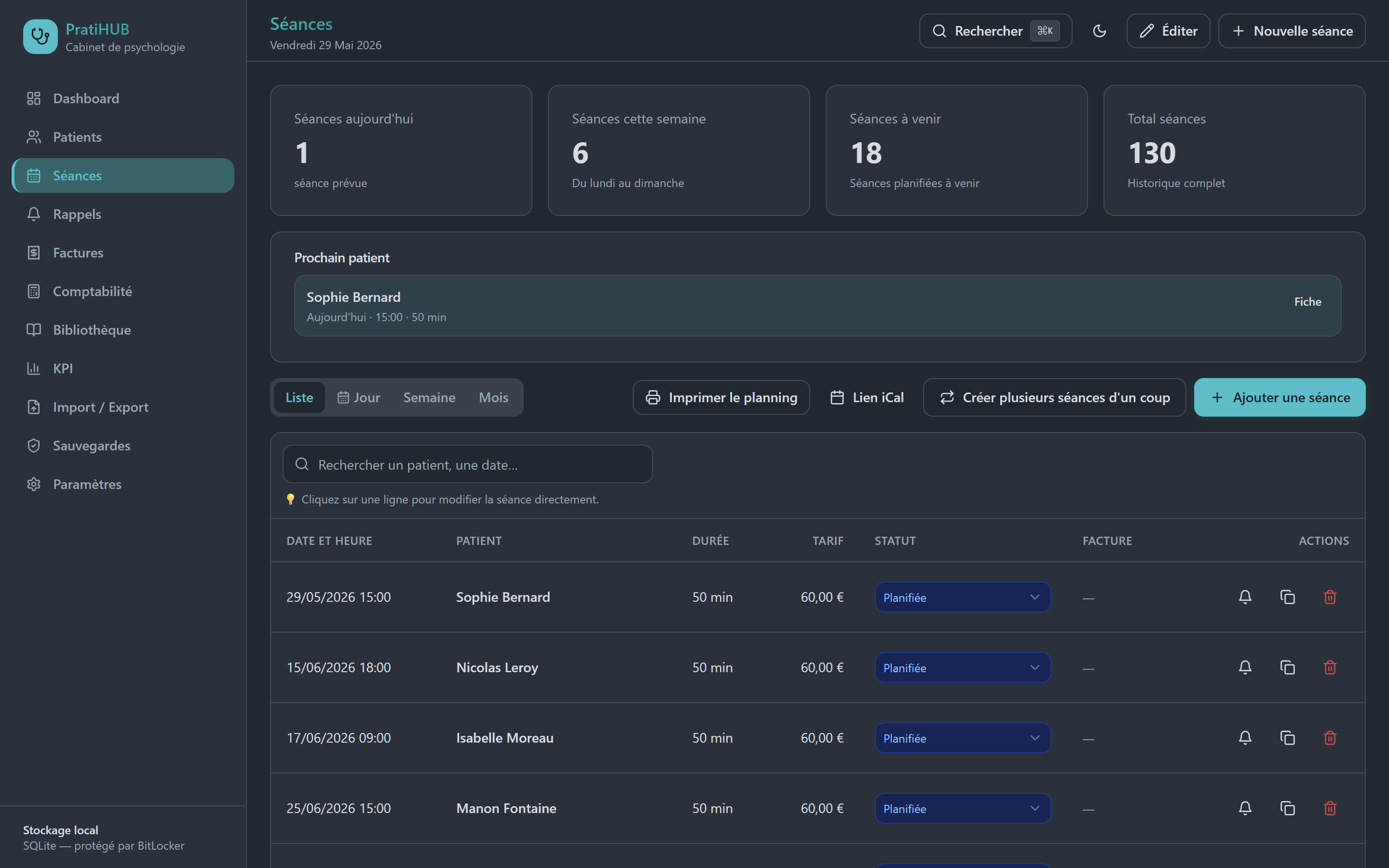Image resolution: width=1389 pixels, height=868 pixels.
Task: Open Import / Export
Action: (123, 407)
